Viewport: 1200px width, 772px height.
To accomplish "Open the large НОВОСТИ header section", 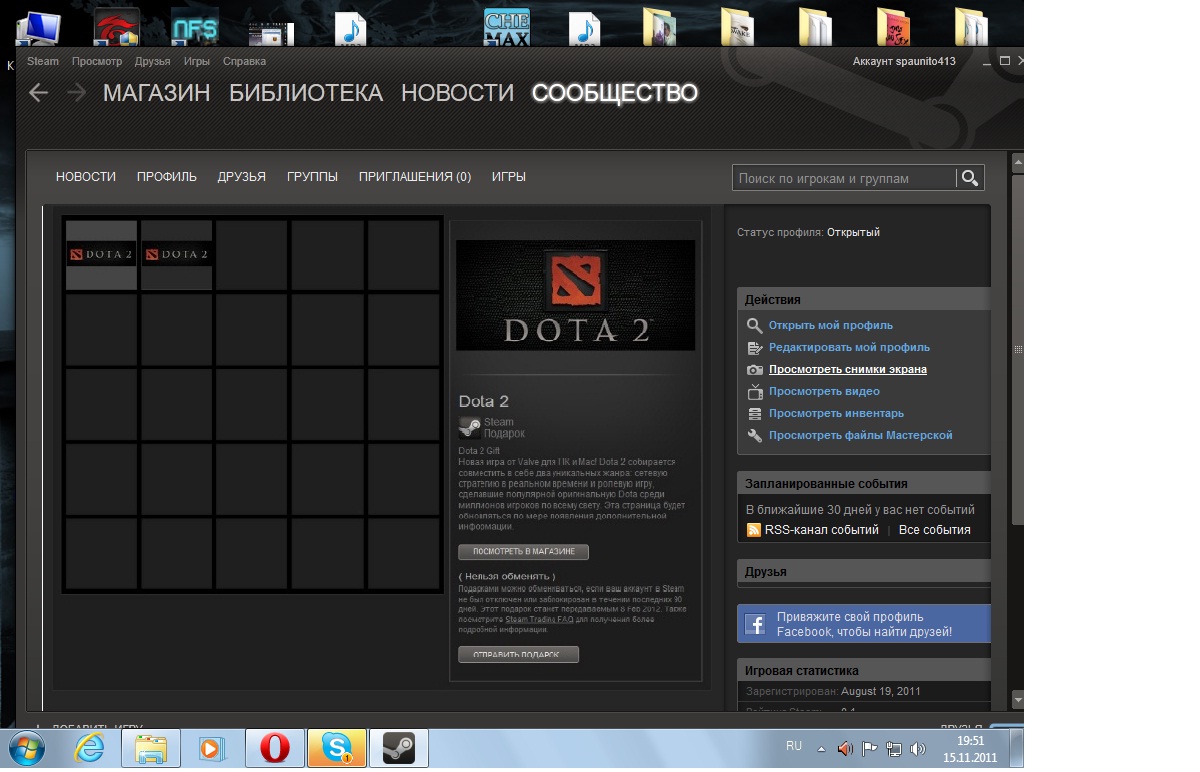I will pyautogui.click(x=458, y=93).
